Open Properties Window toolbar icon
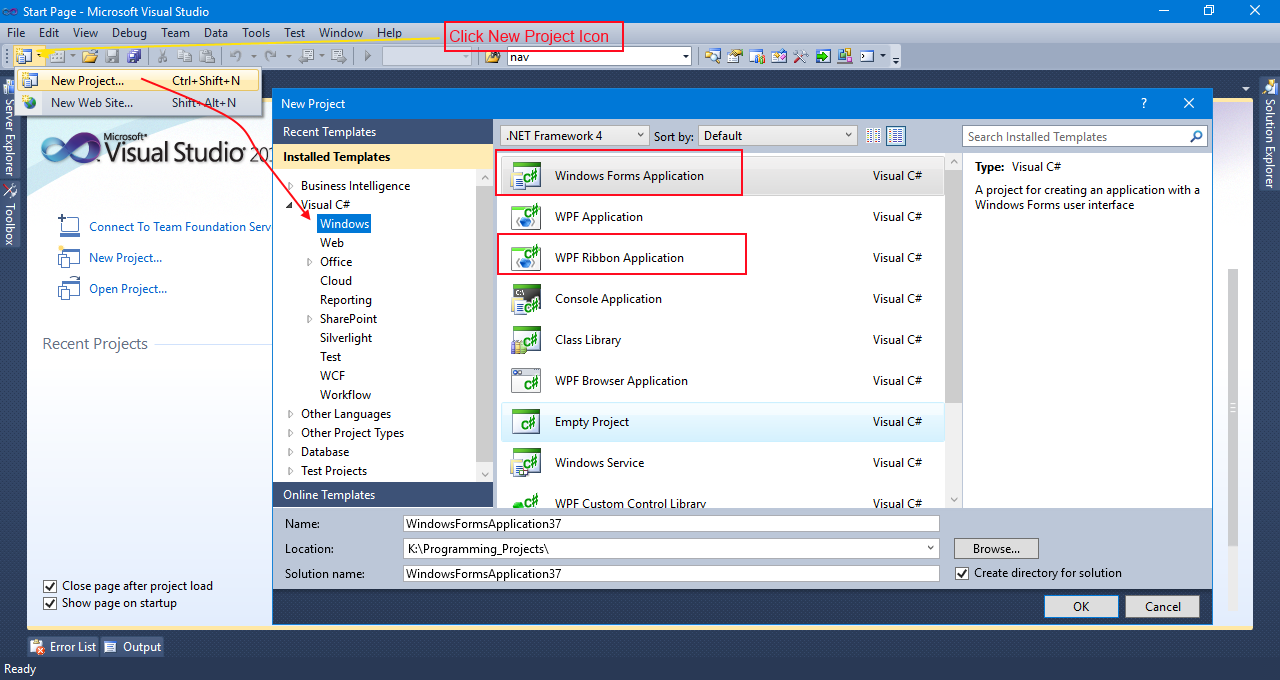 click(x=735, y=56)
